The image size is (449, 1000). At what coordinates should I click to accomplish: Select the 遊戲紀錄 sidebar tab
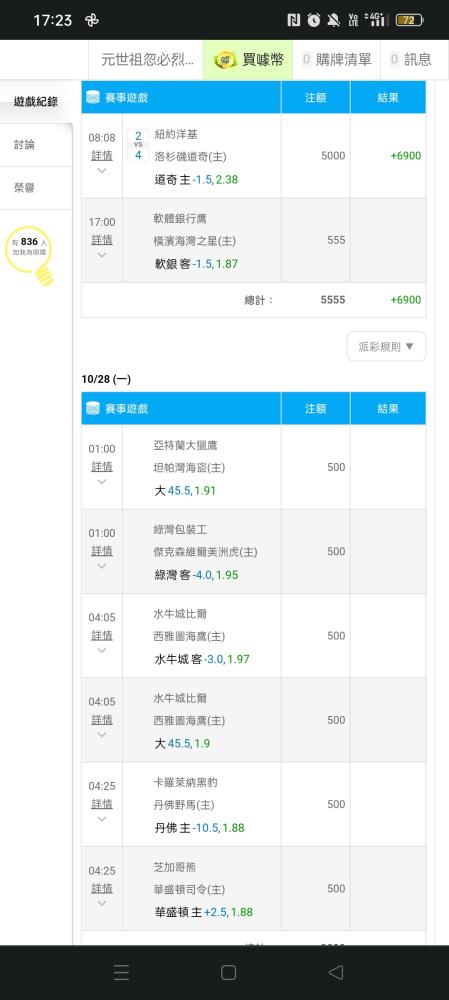pyautogui.click(x=36, y=101)
